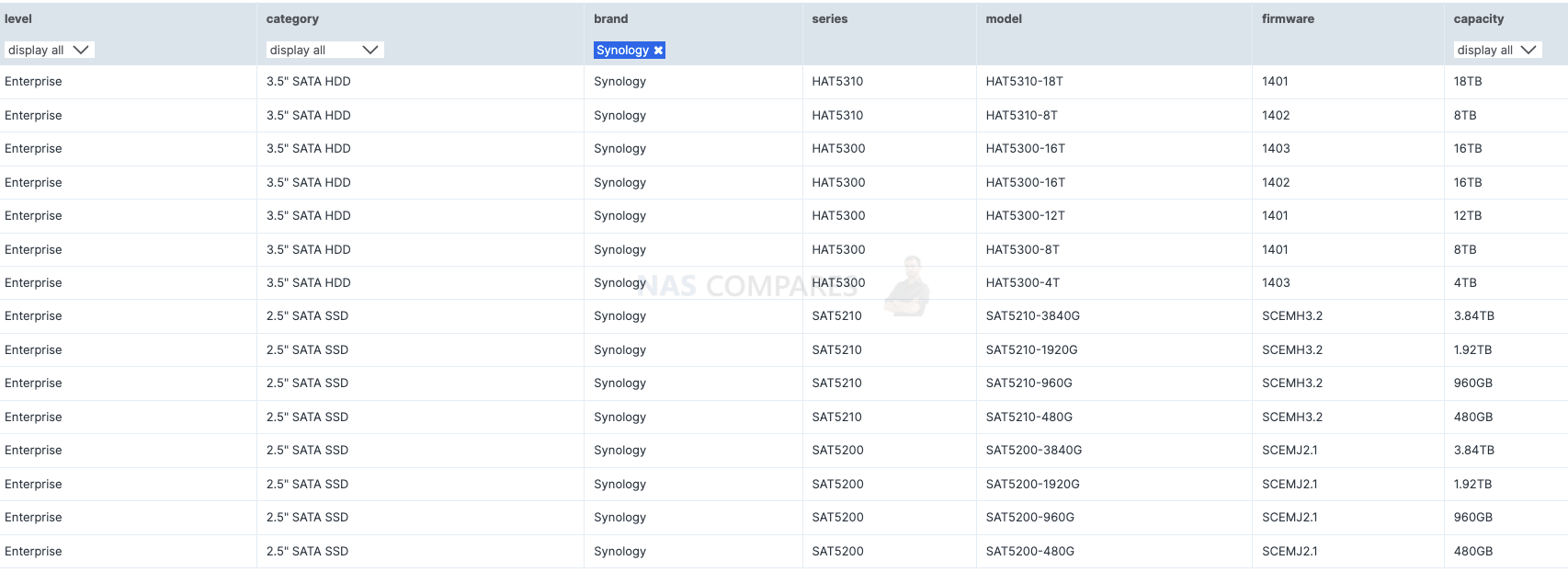Viewport: 1568px width, 572px height.
Task: Remove the Synology brand filter tag
Action: [658, 51]
